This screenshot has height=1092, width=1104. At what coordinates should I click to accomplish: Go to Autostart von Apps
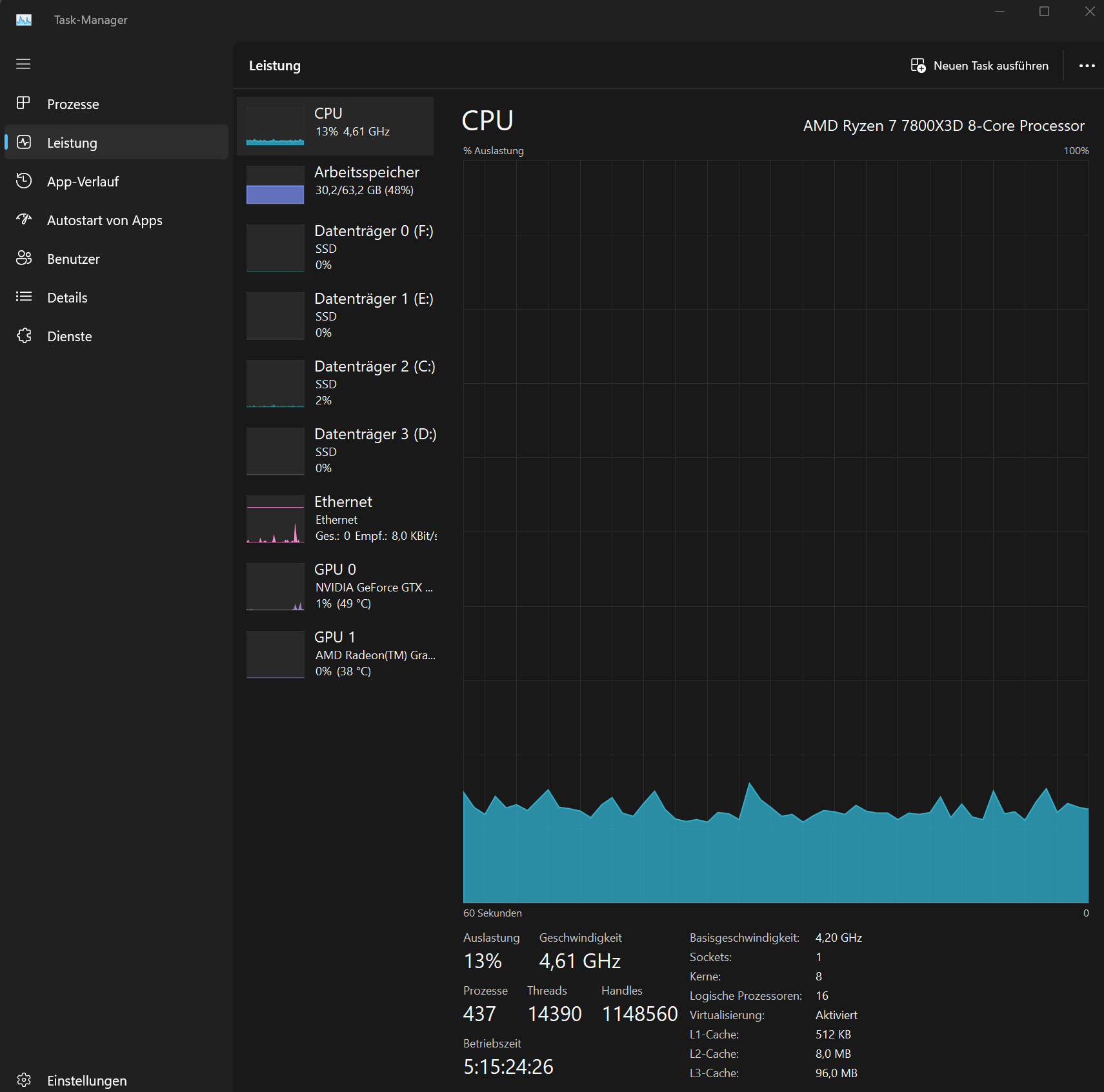click(x=116, y=220)
